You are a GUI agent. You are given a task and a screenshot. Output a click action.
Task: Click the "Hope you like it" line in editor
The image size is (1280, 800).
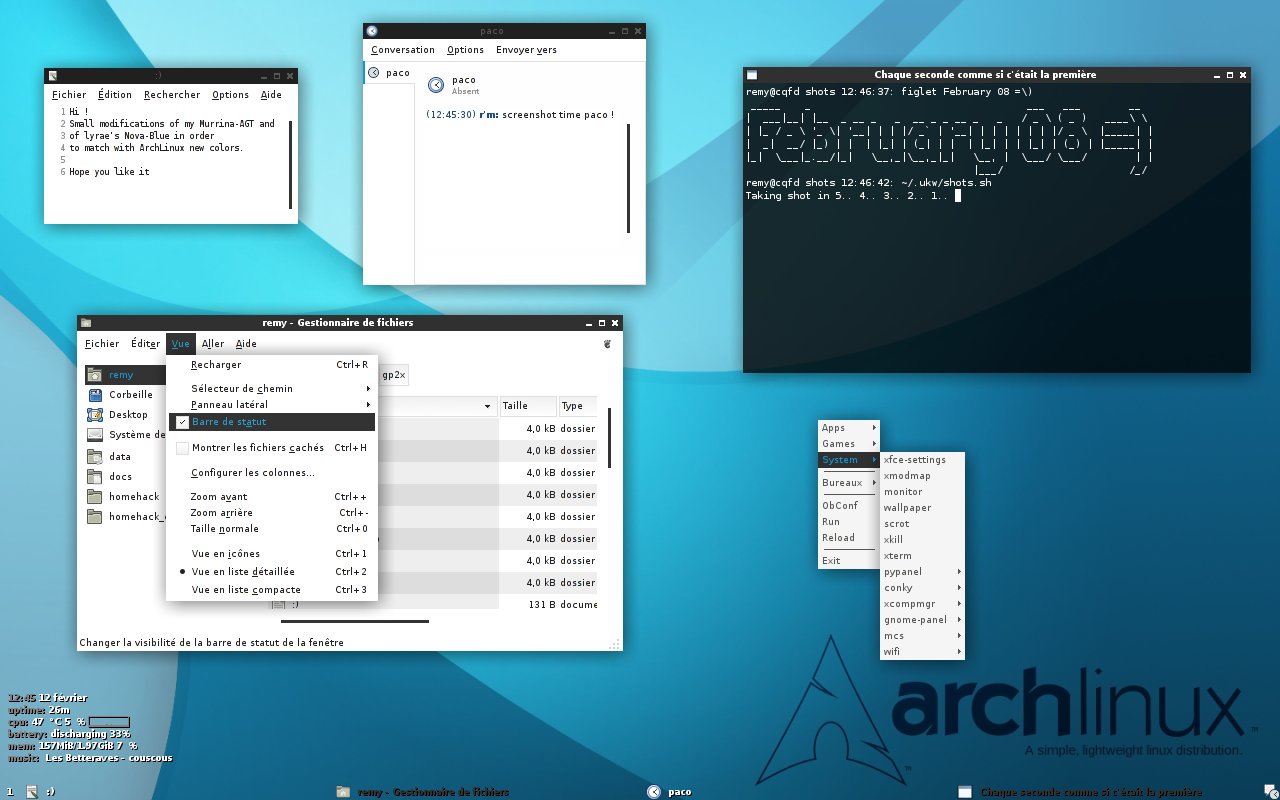tap(109, 172)
